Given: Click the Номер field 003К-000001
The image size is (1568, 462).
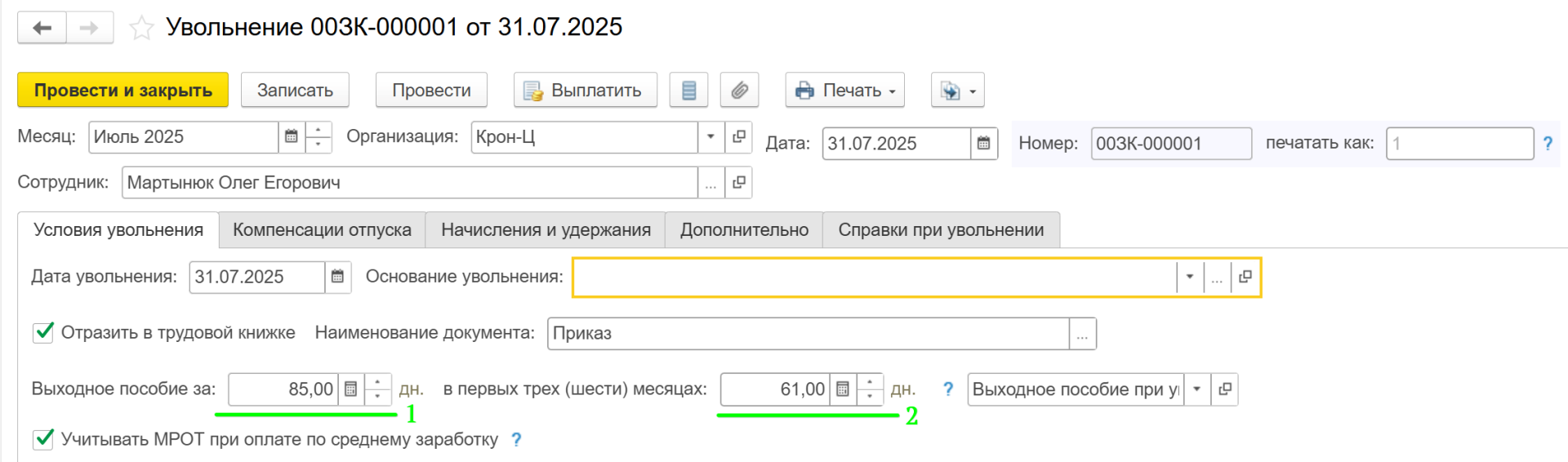Looking at the screenshot, I should 1171,144.
